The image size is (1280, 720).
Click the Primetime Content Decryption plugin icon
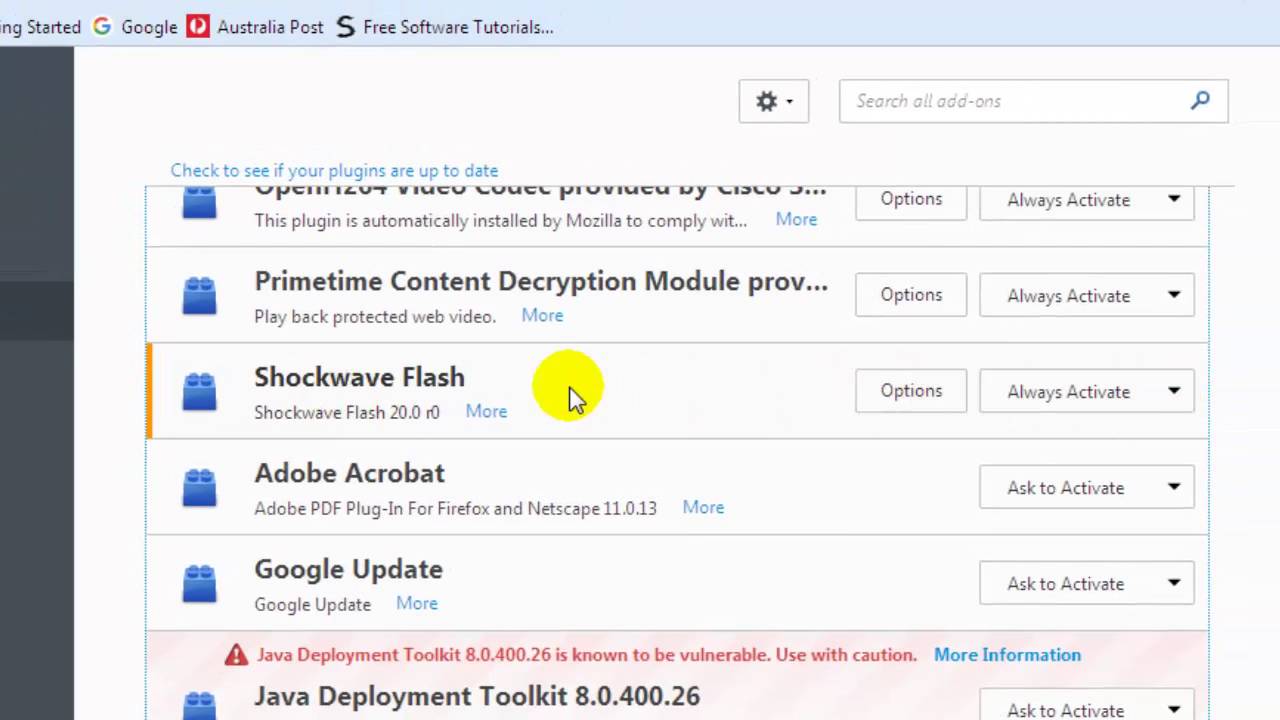click(199, 295)
